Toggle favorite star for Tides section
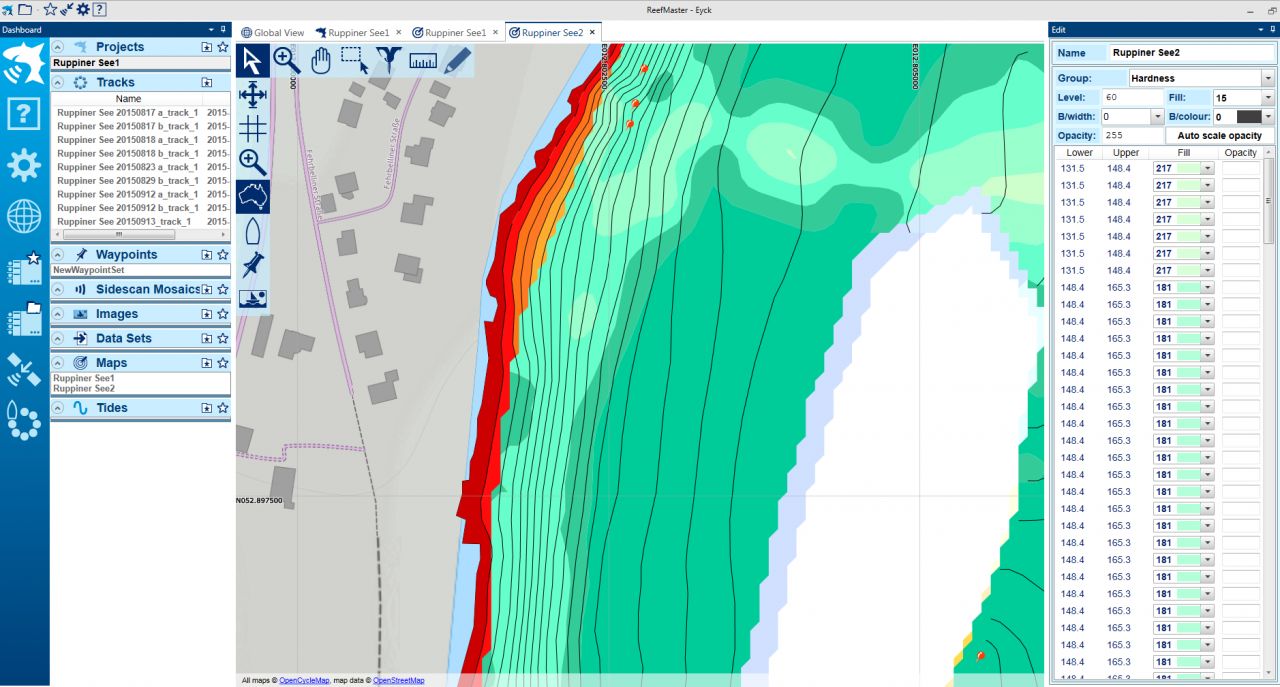1280x687 pixels. pyautogui.click(x=223, y=408)
